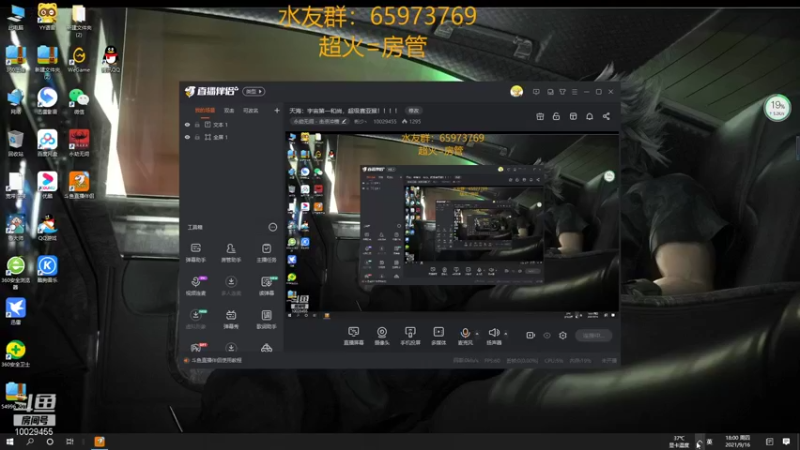
Task: Open the mode switch pill beside the logo
Action: tap(254, 91)
